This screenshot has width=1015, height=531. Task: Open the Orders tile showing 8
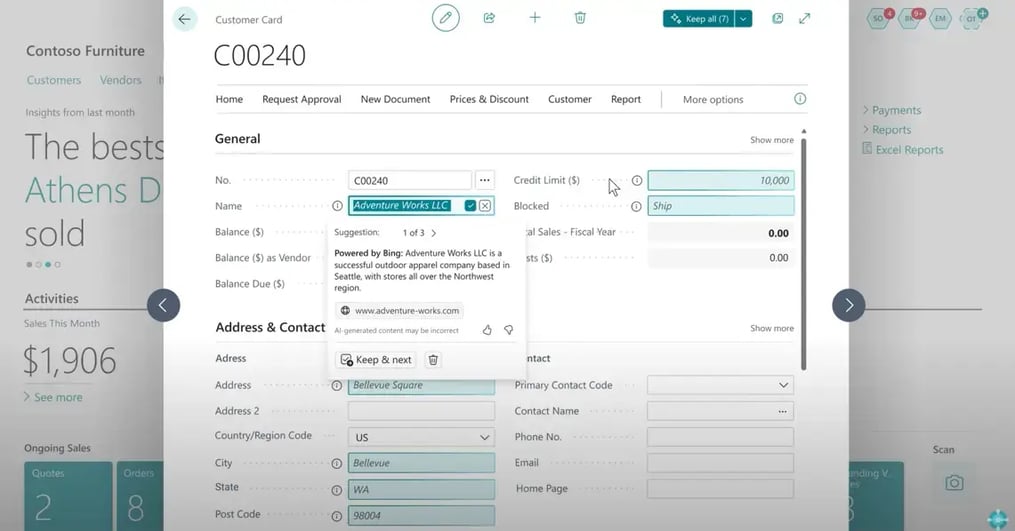coord(140,497)
